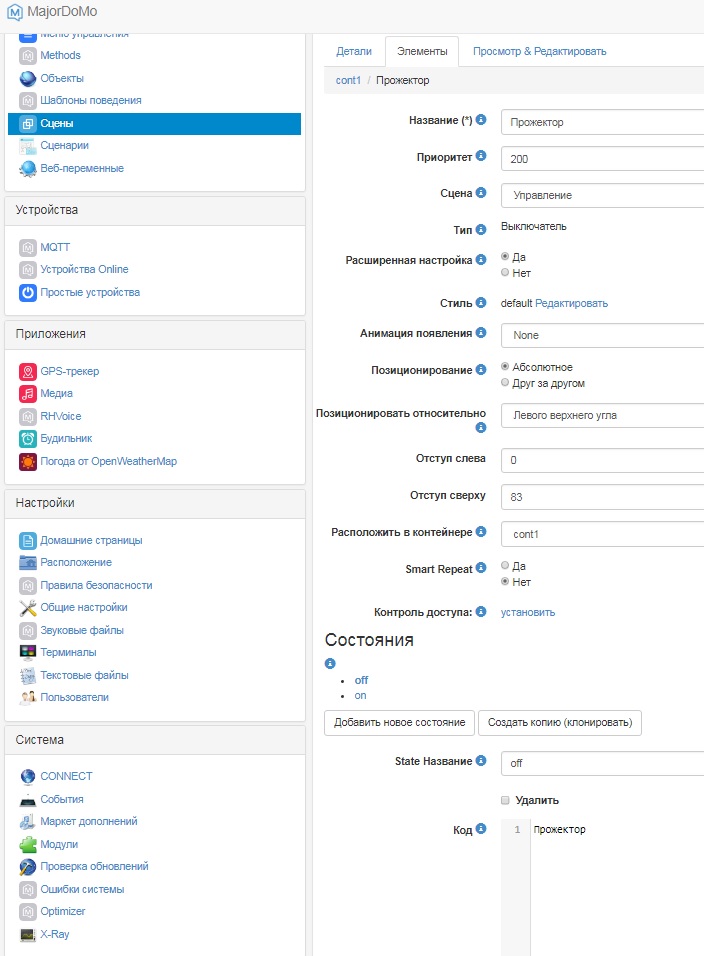This screenshot has height=956, width=704.
Task: Click the Расположение icon
Action: click(x=27, y=563)
